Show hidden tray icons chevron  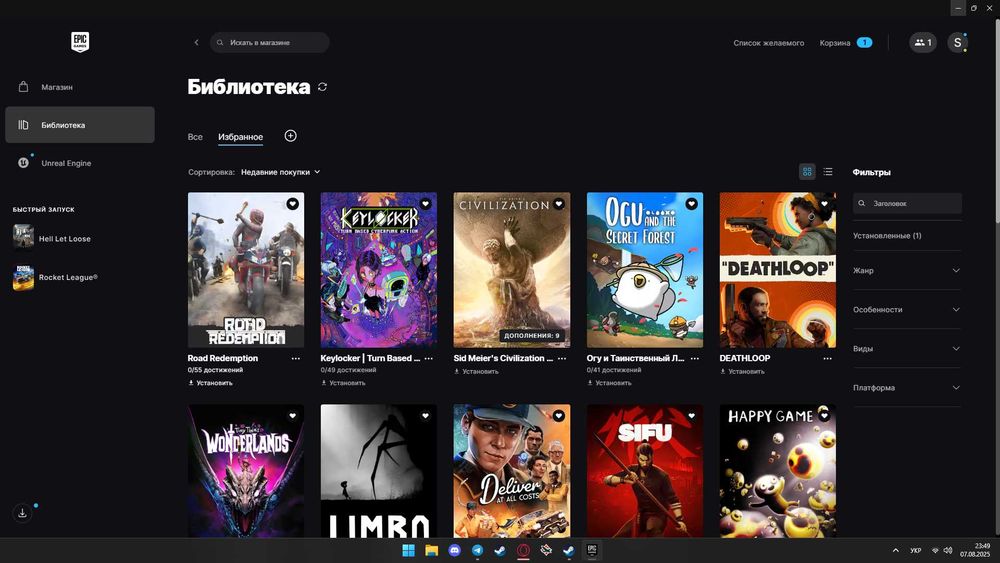coord(895,550)
